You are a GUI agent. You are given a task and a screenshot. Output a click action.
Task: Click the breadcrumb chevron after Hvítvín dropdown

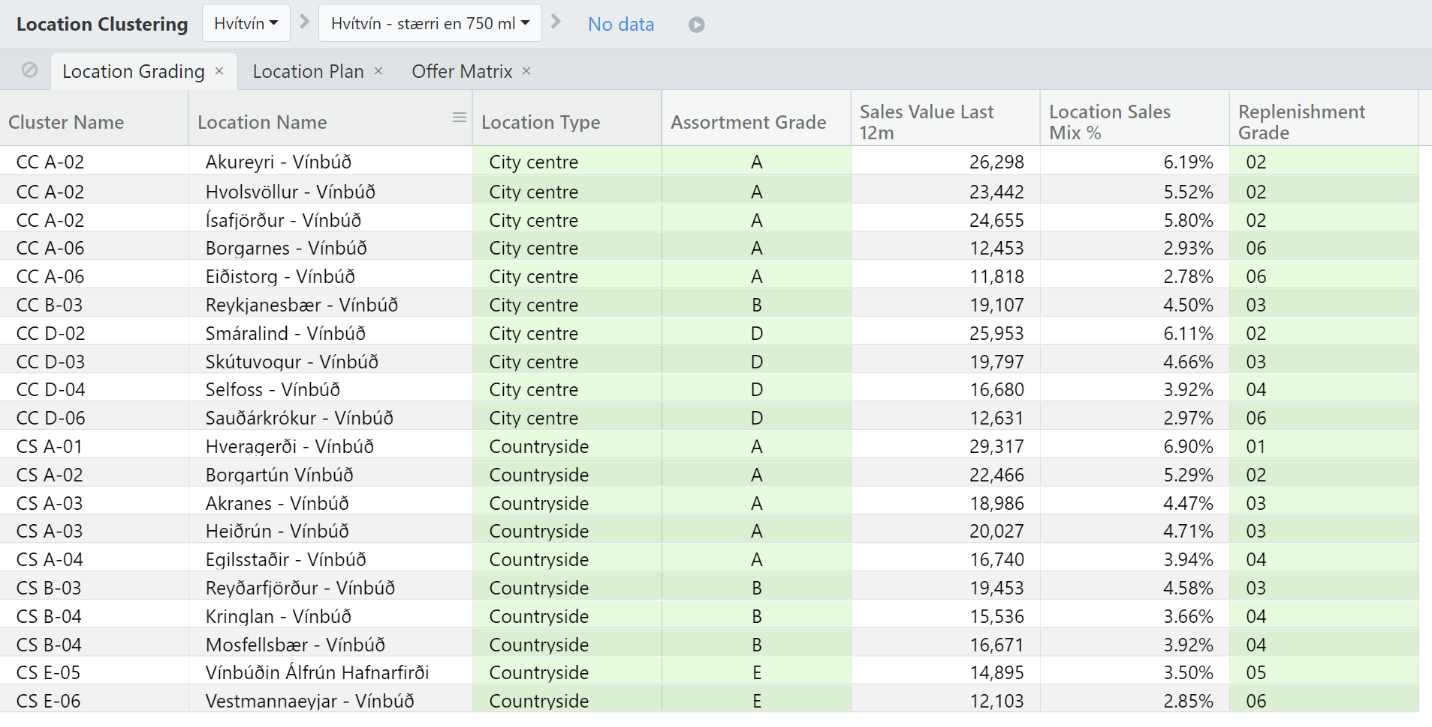[x=304, y=23]
